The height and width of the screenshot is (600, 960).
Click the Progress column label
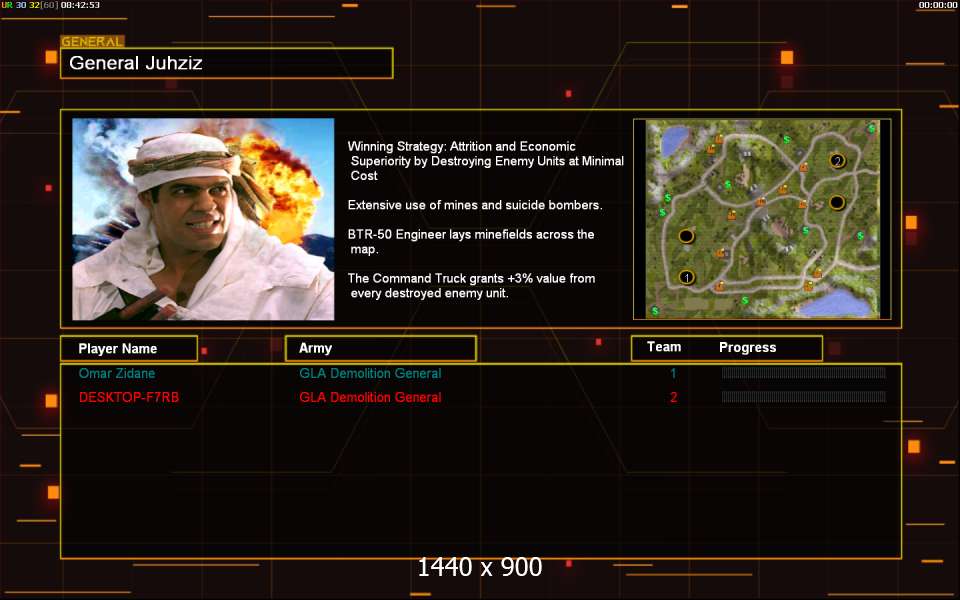tap(748, 348)
